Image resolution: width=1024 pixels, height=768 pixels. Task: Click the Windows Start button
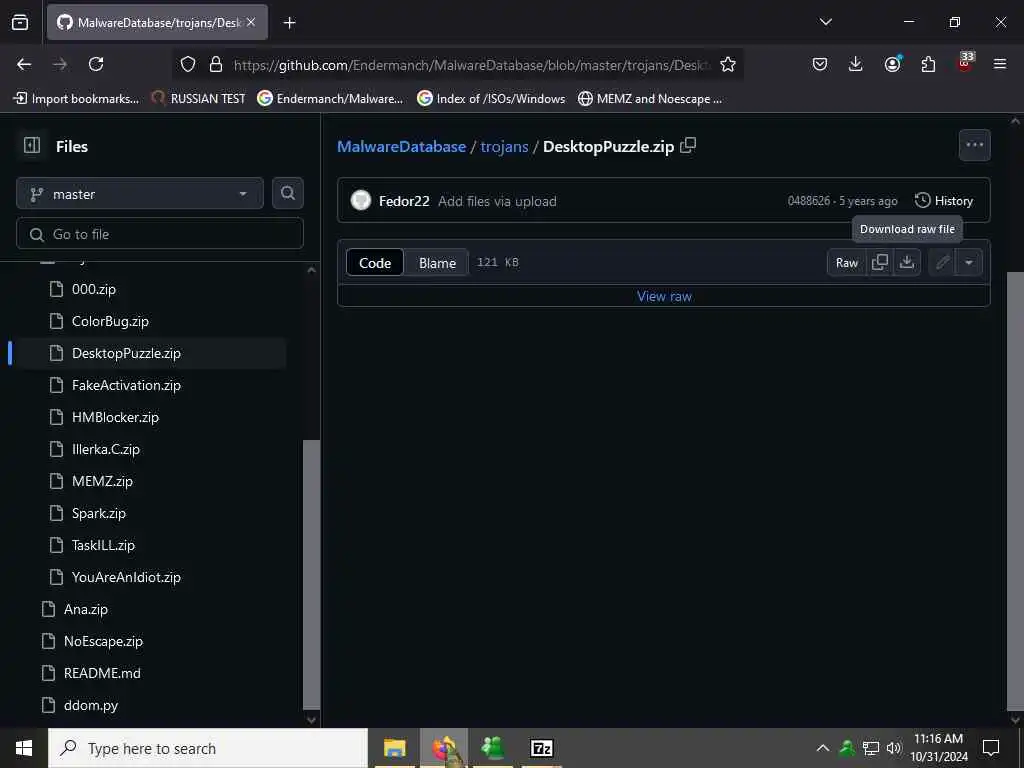24,748
